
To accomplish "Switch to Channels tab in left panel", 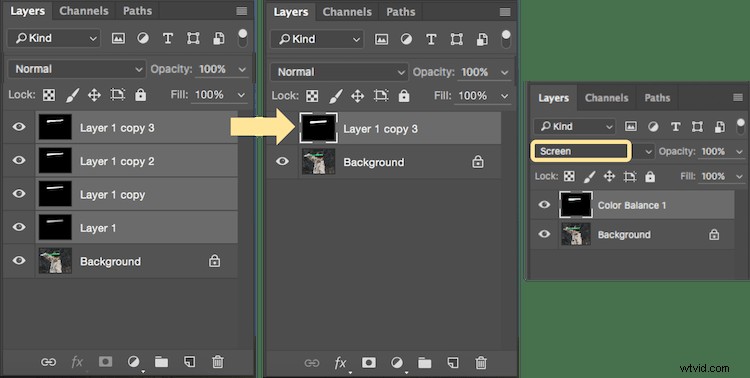I will point(84,11).
